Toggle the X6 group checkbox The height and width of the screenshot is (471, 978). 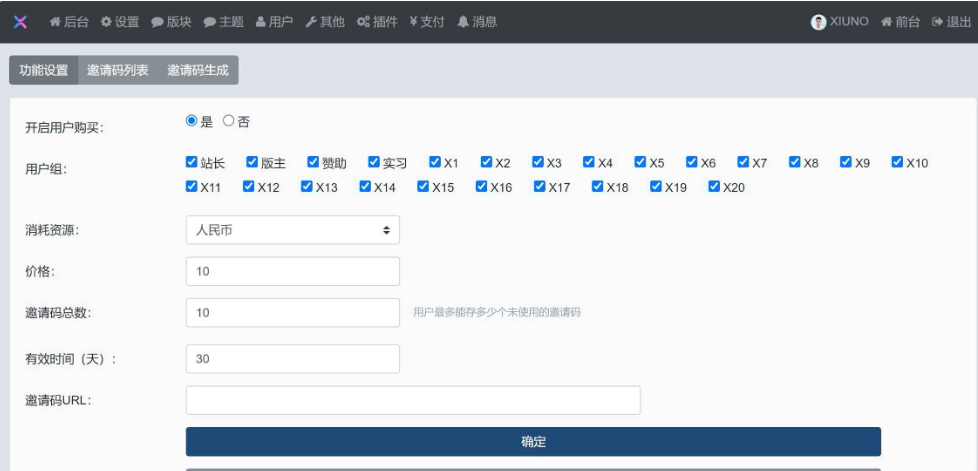coord(692,162)
